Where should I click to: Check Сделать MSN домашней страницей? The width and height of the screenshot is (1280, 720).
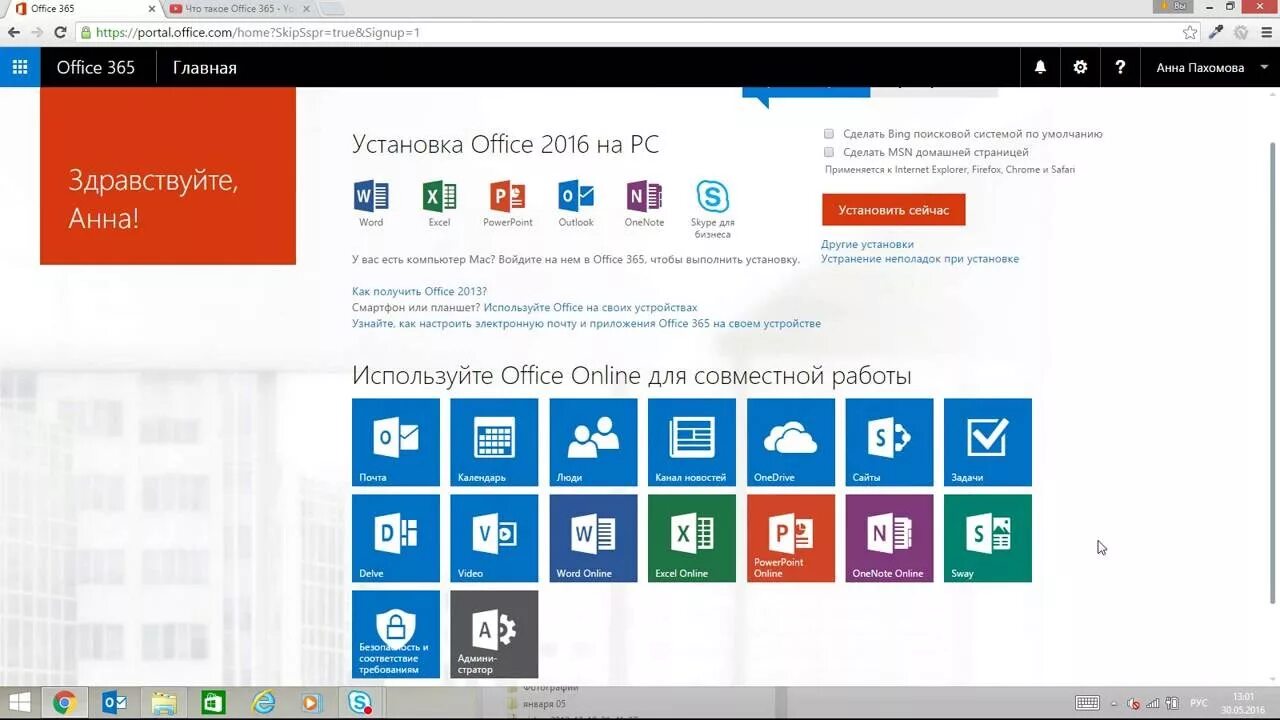[829, 152]
